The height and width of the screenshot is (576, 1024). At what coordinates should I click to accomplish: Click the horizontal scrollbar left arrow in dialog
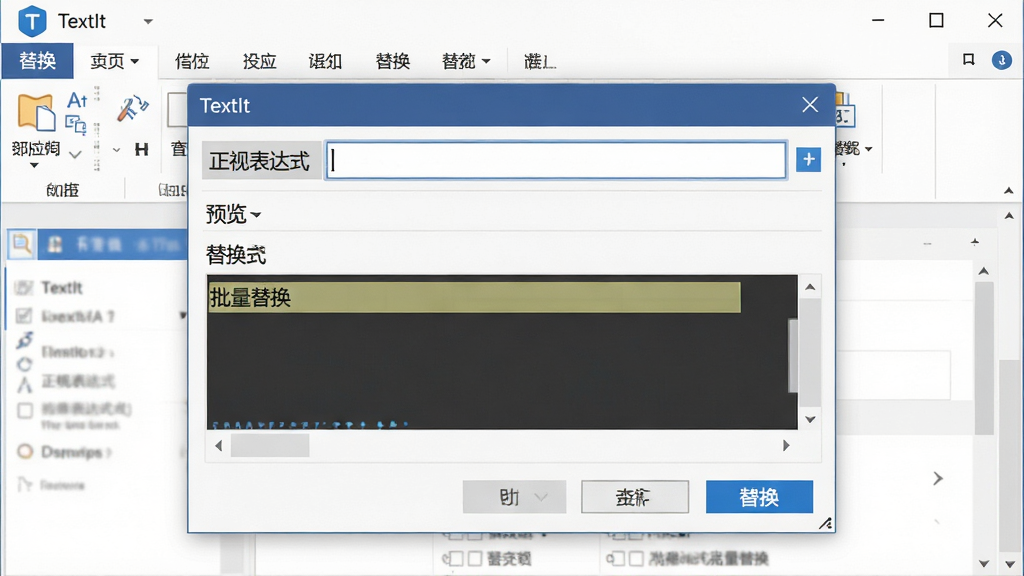coord(219,445)
